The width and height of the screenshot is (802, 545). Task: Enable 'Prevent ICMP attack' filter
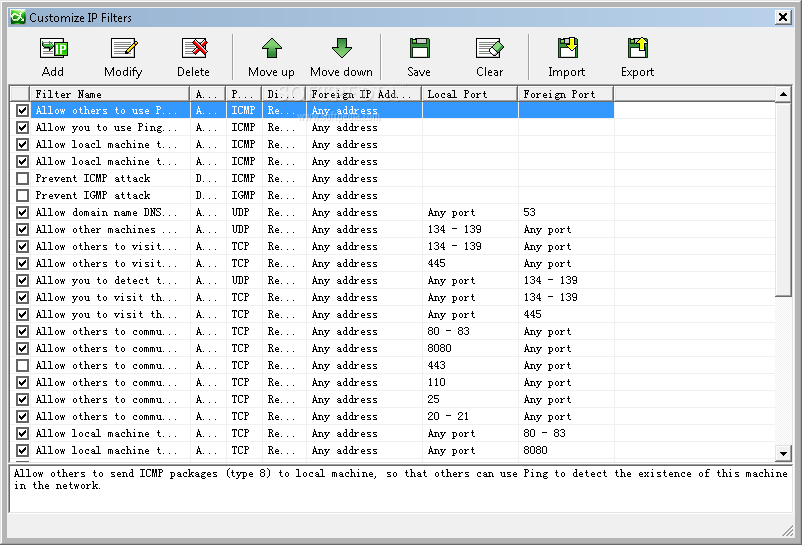(x=22, y=178)
